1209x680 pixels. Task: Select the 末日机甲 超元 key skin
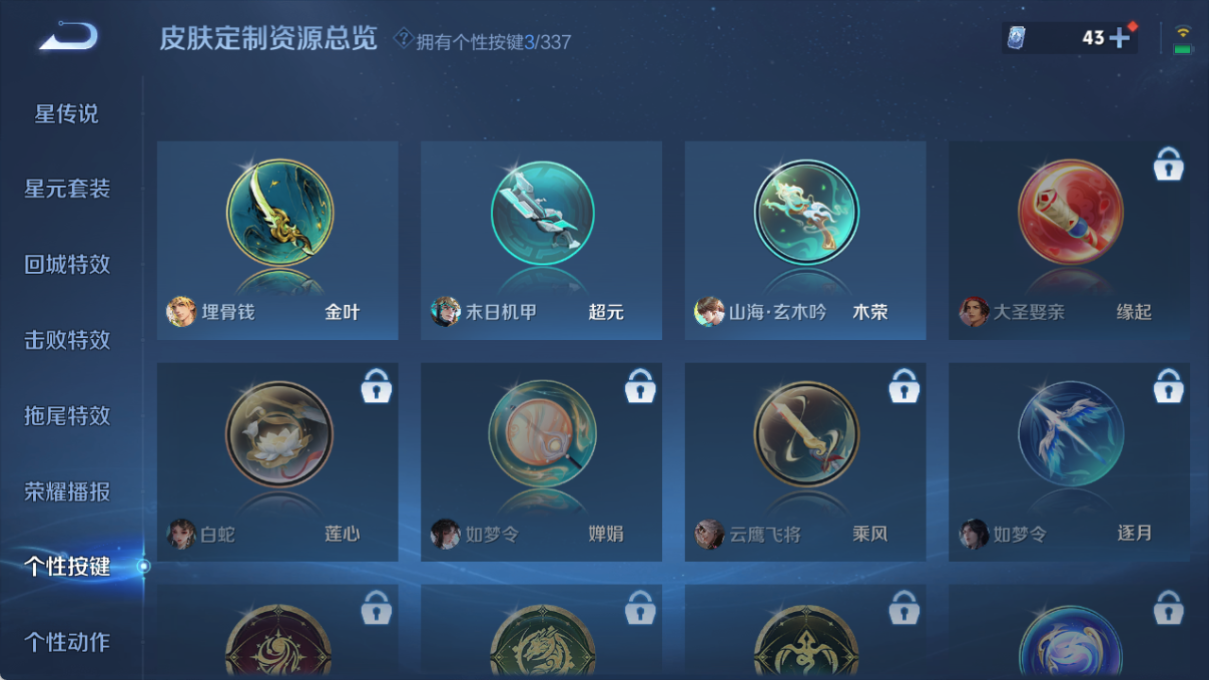click(541, 240)
